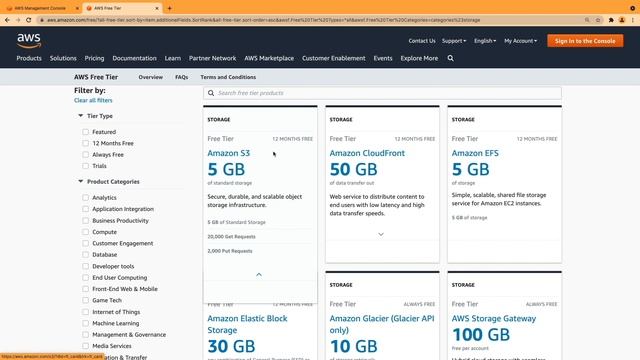
Task: Check the Analytics category
Action: pyautogui.click(x=85, y=198)
